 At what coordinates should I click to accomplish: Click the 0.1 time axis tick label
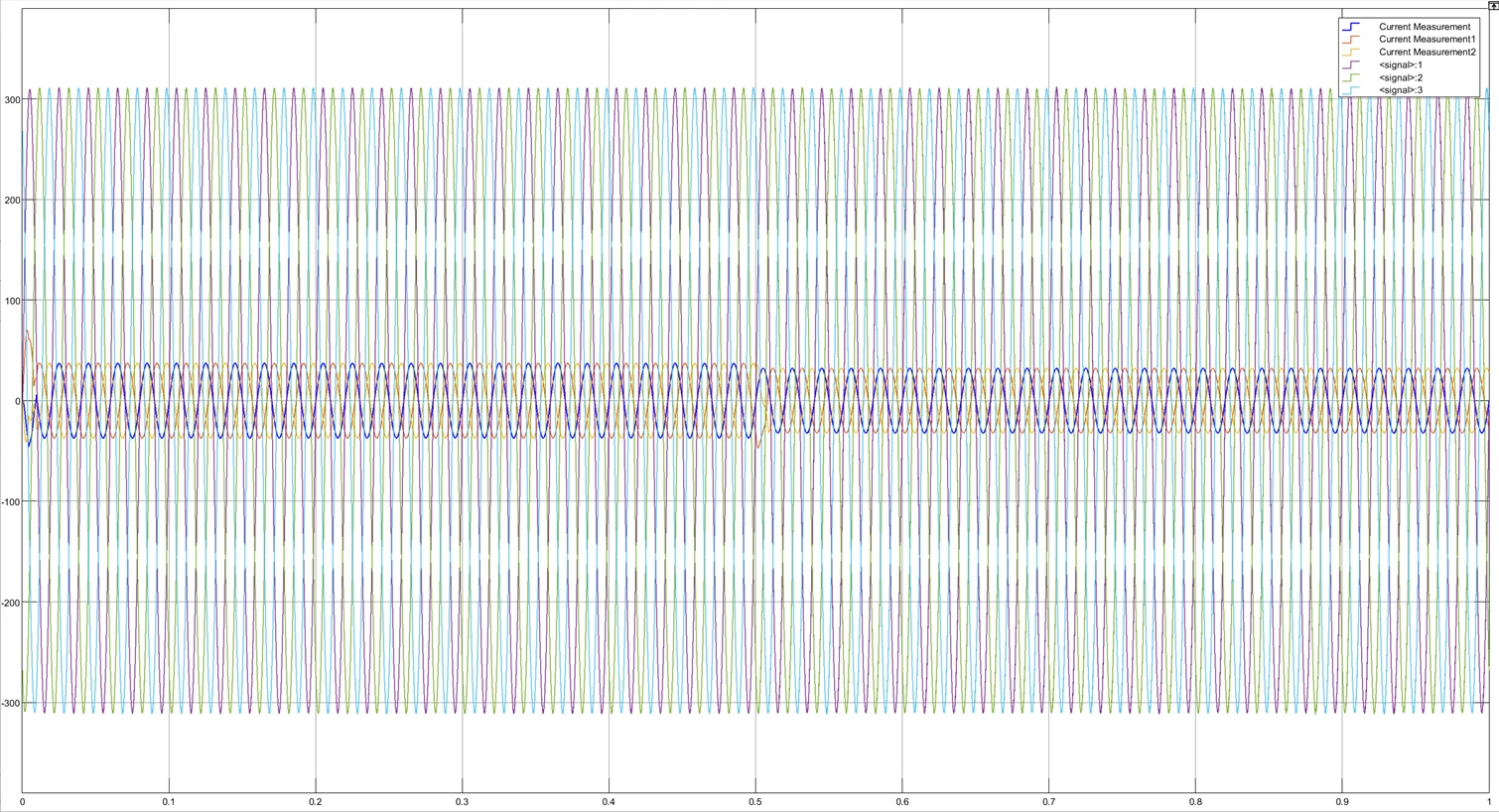(x=169, y=802)
